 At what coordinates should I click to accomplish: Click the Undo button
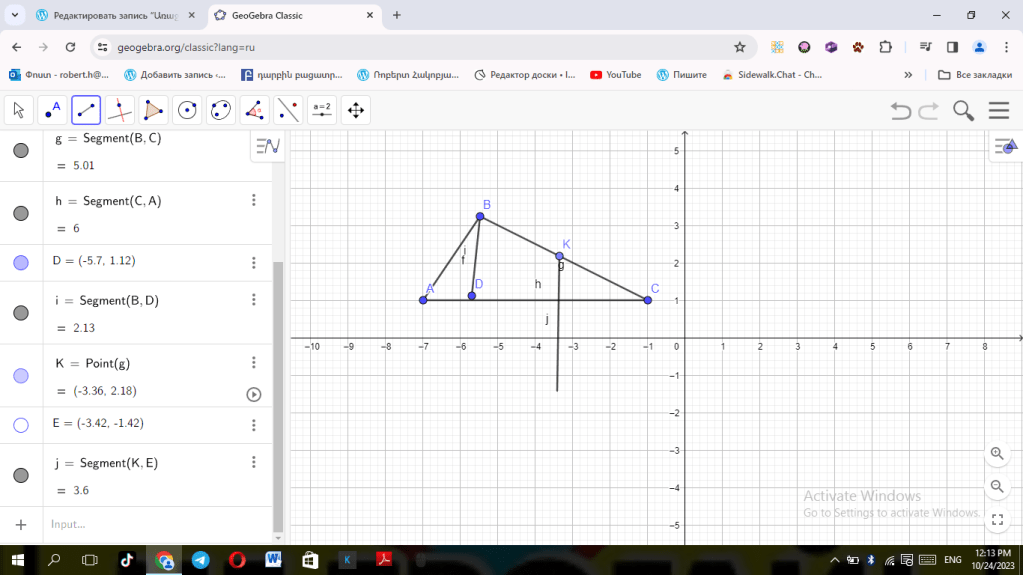tap(901, 111)
